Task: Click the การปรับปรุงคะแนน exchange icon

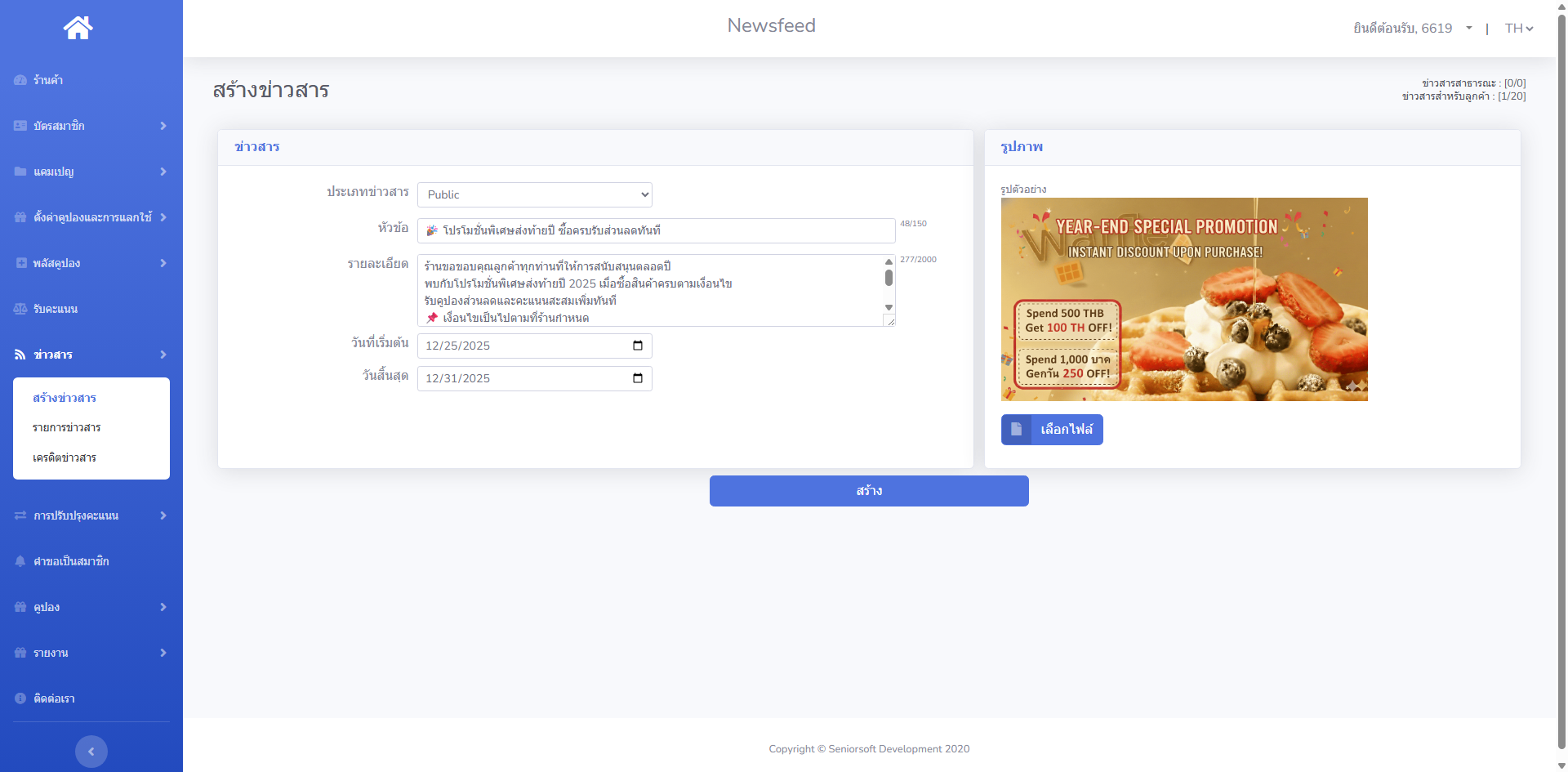Action: (x=20, y=515)
